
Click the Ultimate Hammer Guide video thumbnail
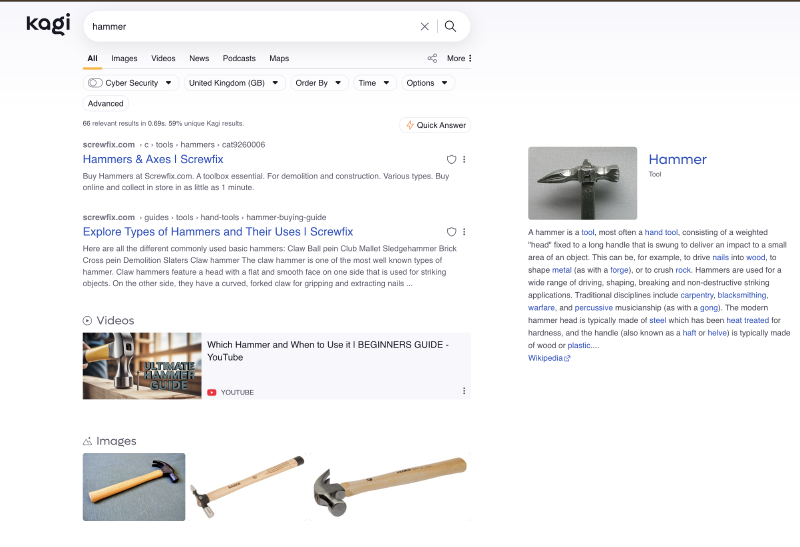pyautogui.click(x=142, y=366)
